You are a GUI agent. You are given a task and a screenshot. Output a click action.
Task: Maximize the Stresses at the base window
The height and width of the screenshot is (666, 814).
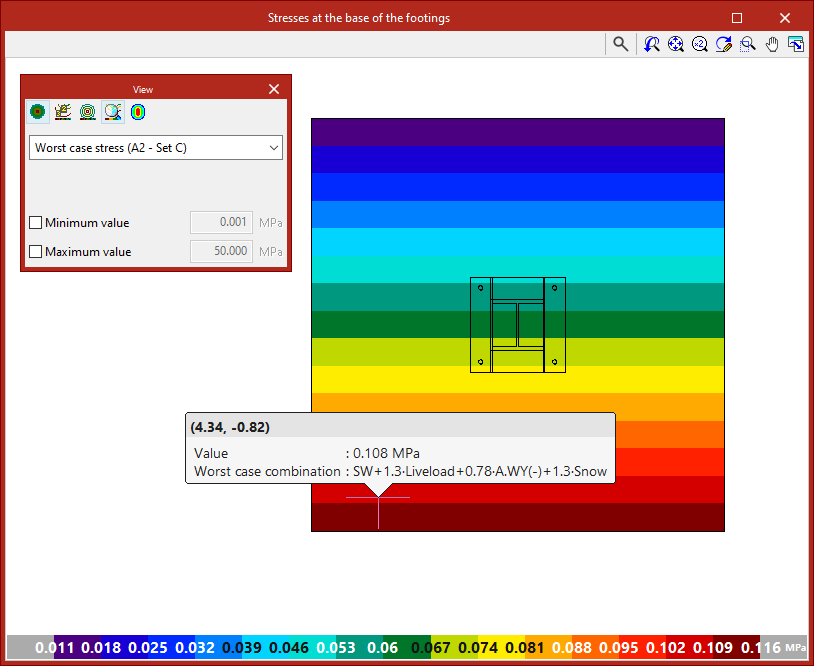click(737, 18)
